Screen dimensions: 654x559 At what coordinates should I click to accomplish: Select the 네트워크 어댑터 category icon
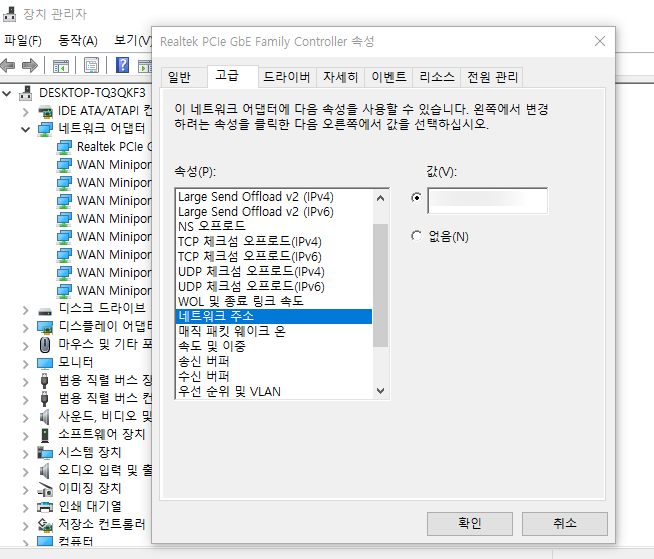45,129
